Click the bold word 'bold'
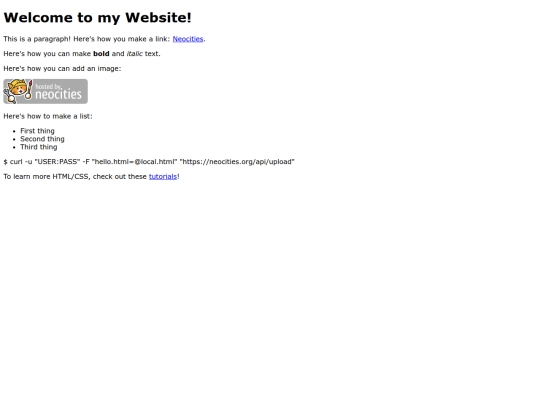 101,54
